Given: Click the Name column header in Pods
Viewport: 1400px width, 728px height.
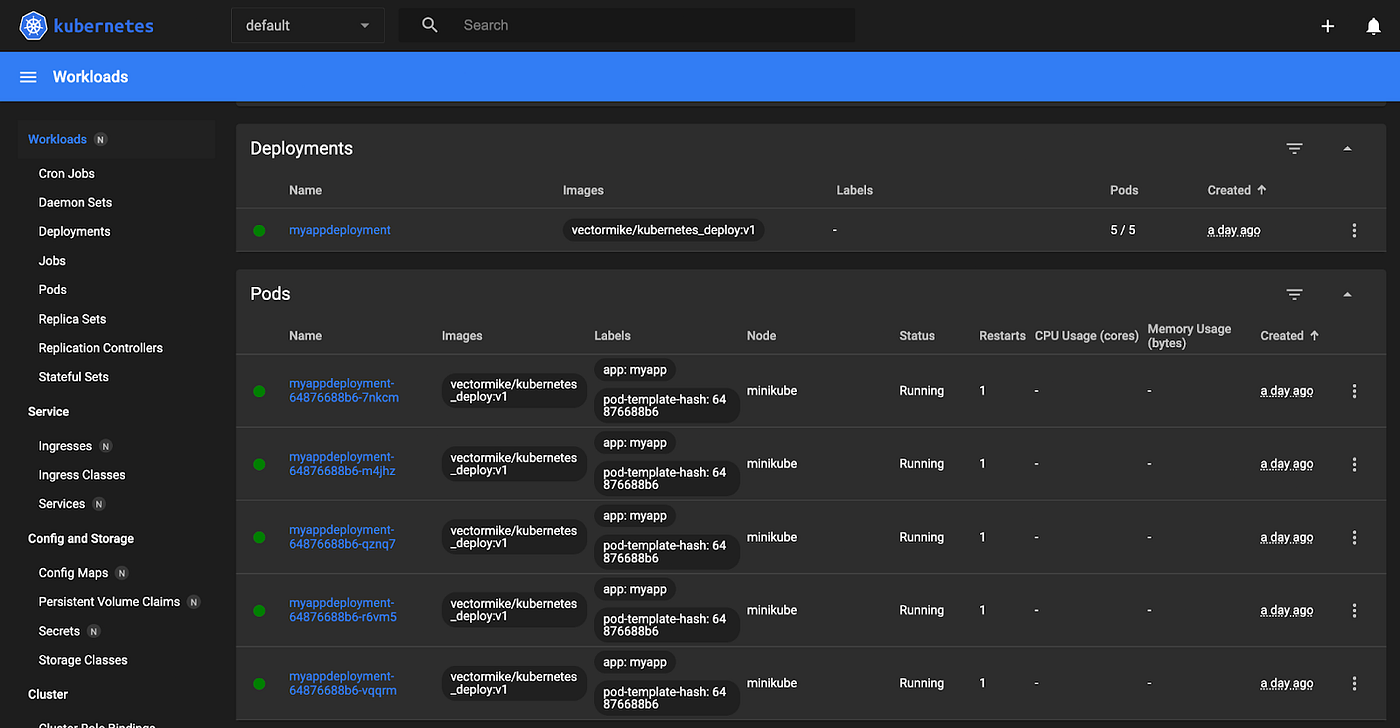Looking at the screenshot, I should (305, 336).
